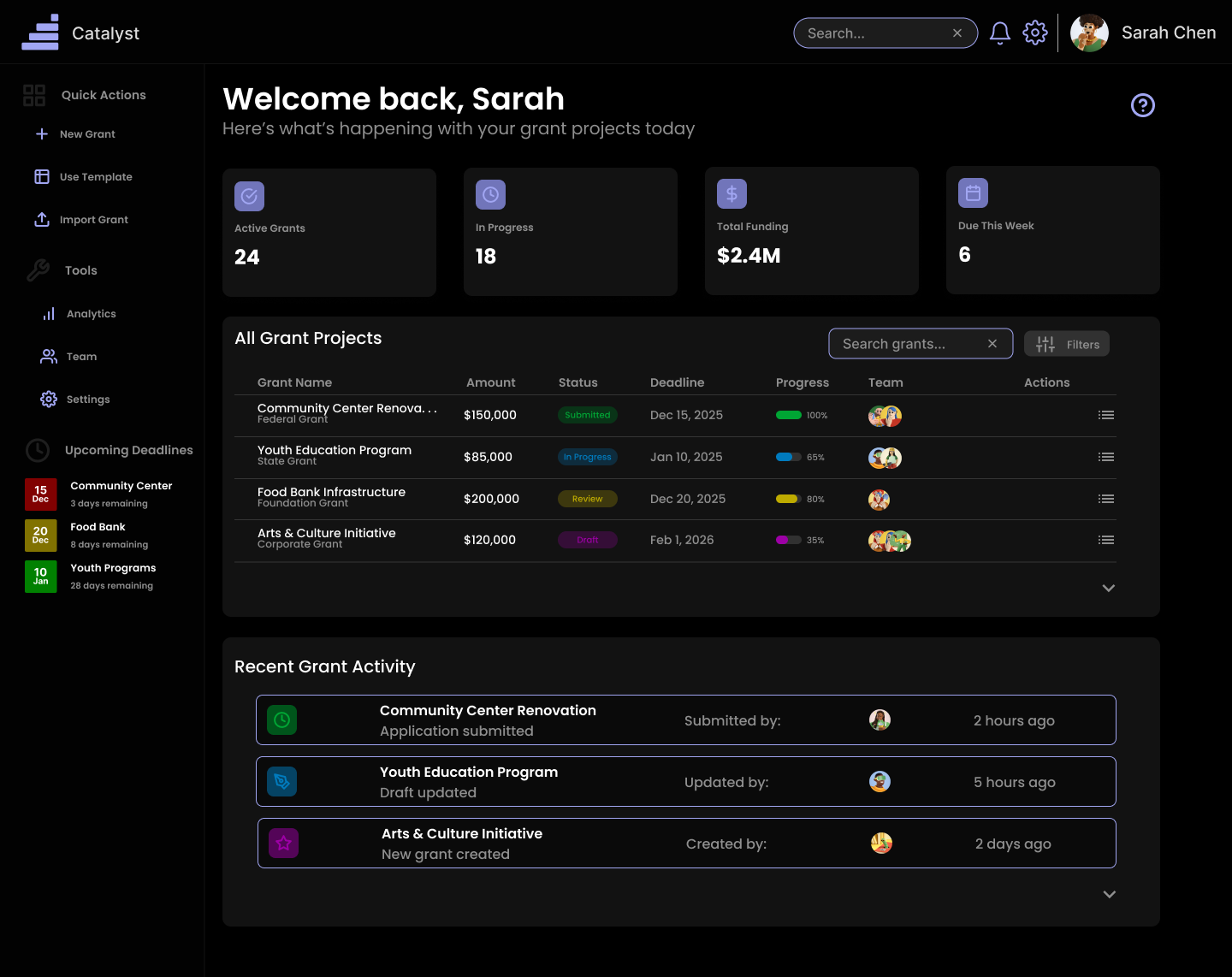Viewport: 1232px width, 977px height.
Task: Create a New Grant
Action: pyautogui.click(x=86, y=134)
